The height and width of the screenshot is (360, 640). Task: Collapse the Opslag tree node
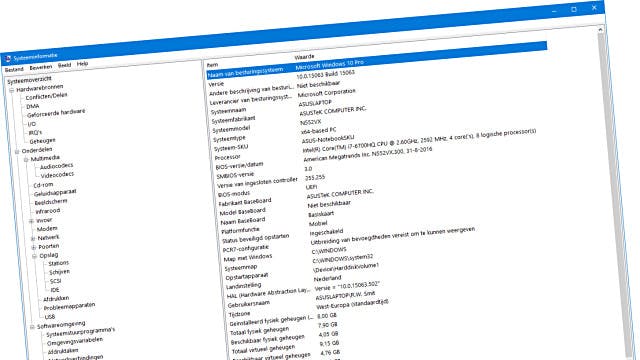coord(35,256)
